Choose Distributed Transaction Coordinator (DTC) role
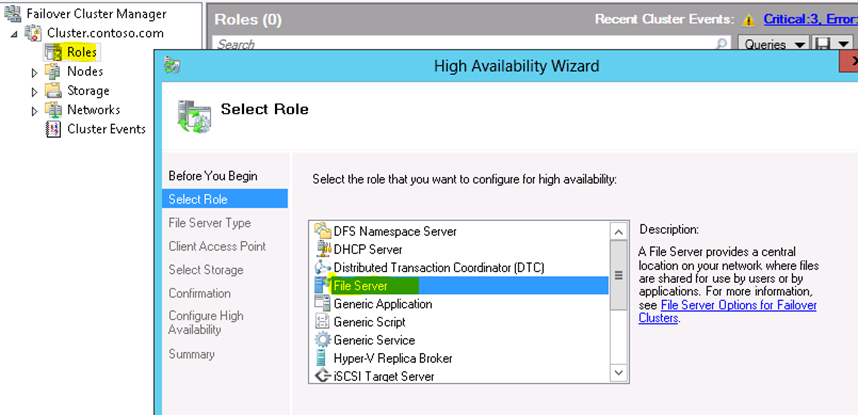 439,268
